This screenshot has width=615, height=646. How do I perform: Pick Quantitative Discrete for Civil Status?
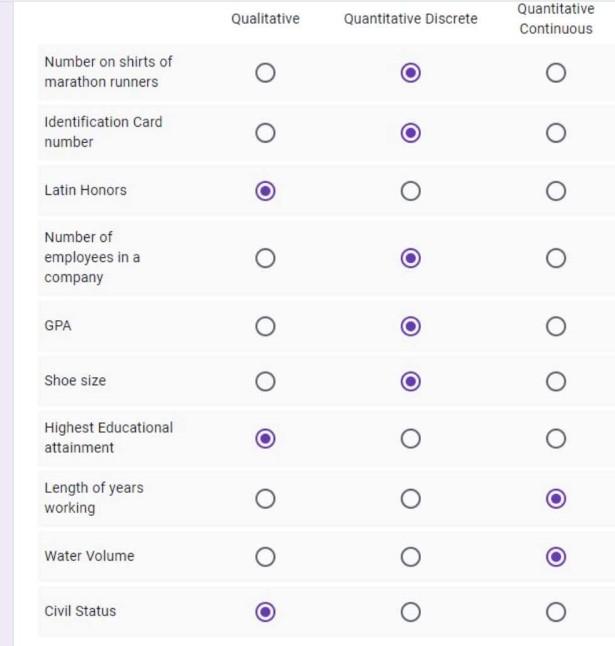click(x=410, y=611)
